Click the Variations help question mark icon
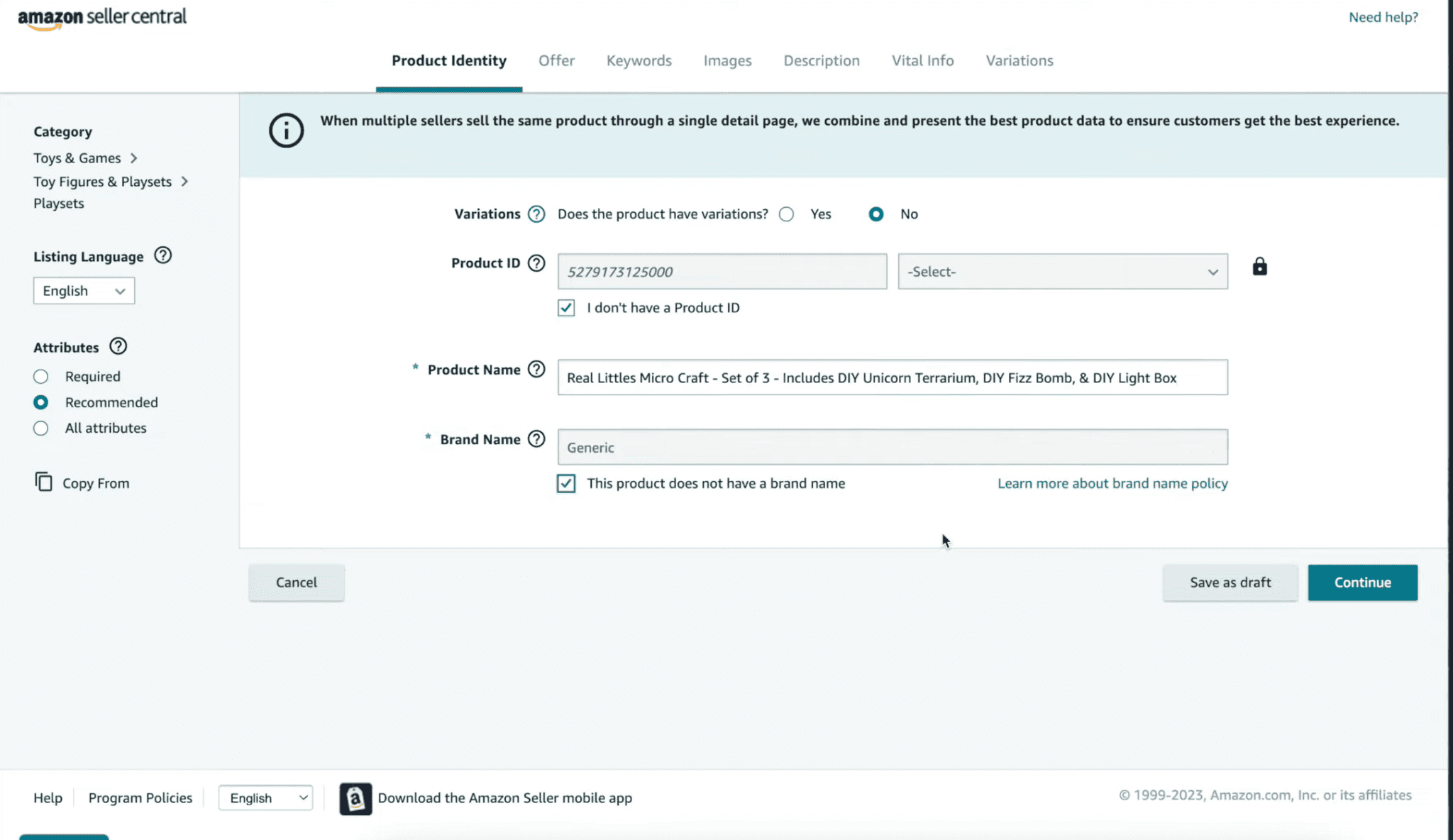 (x=536, y=214)
